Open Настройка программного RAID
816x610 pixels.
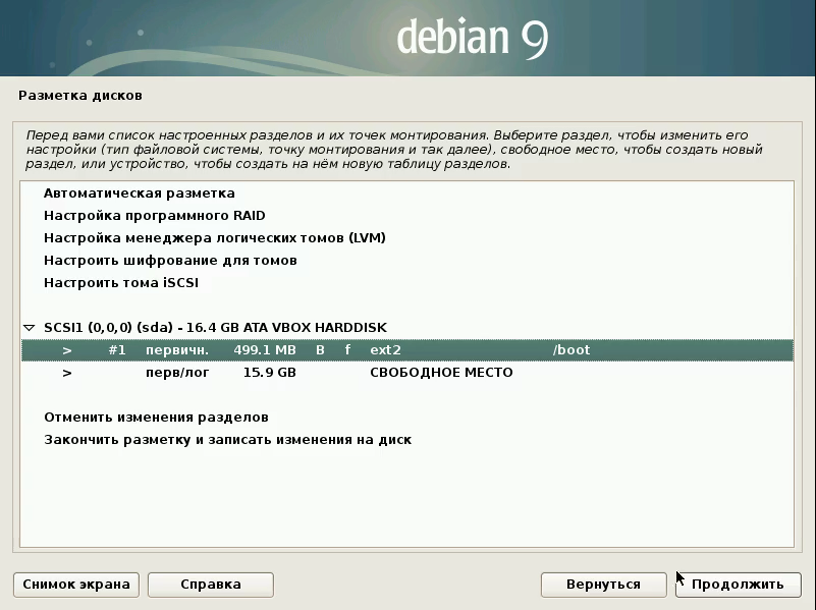[x=154, y=215]
